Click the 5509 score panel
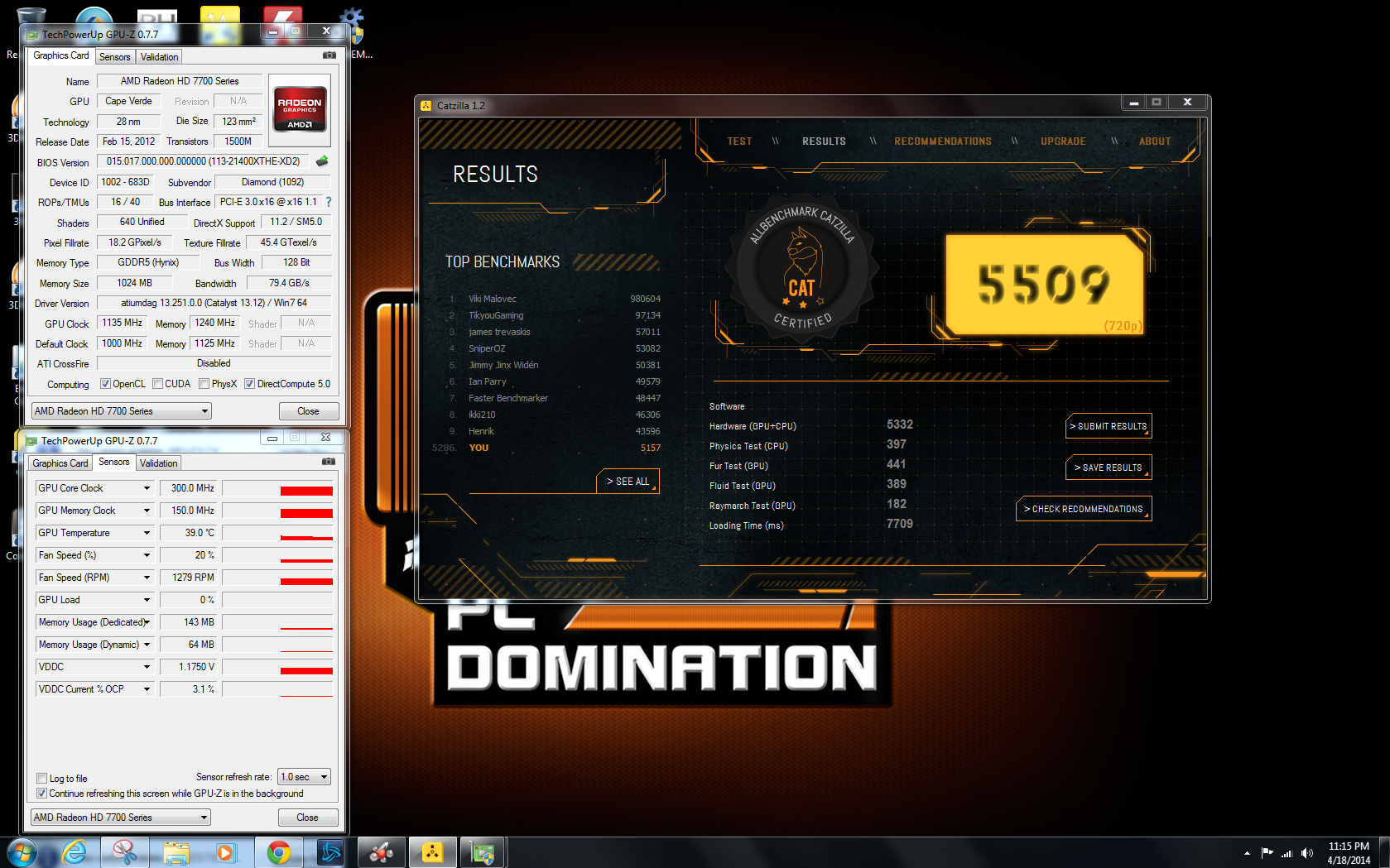 click(1046, 284)
